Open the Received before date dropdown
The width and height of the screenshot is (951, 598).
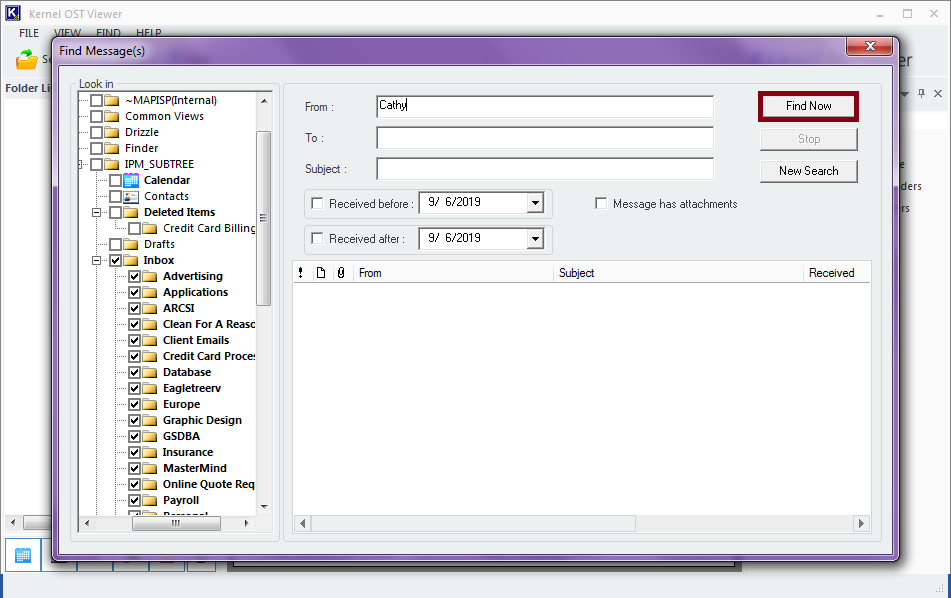pos(535,203)
